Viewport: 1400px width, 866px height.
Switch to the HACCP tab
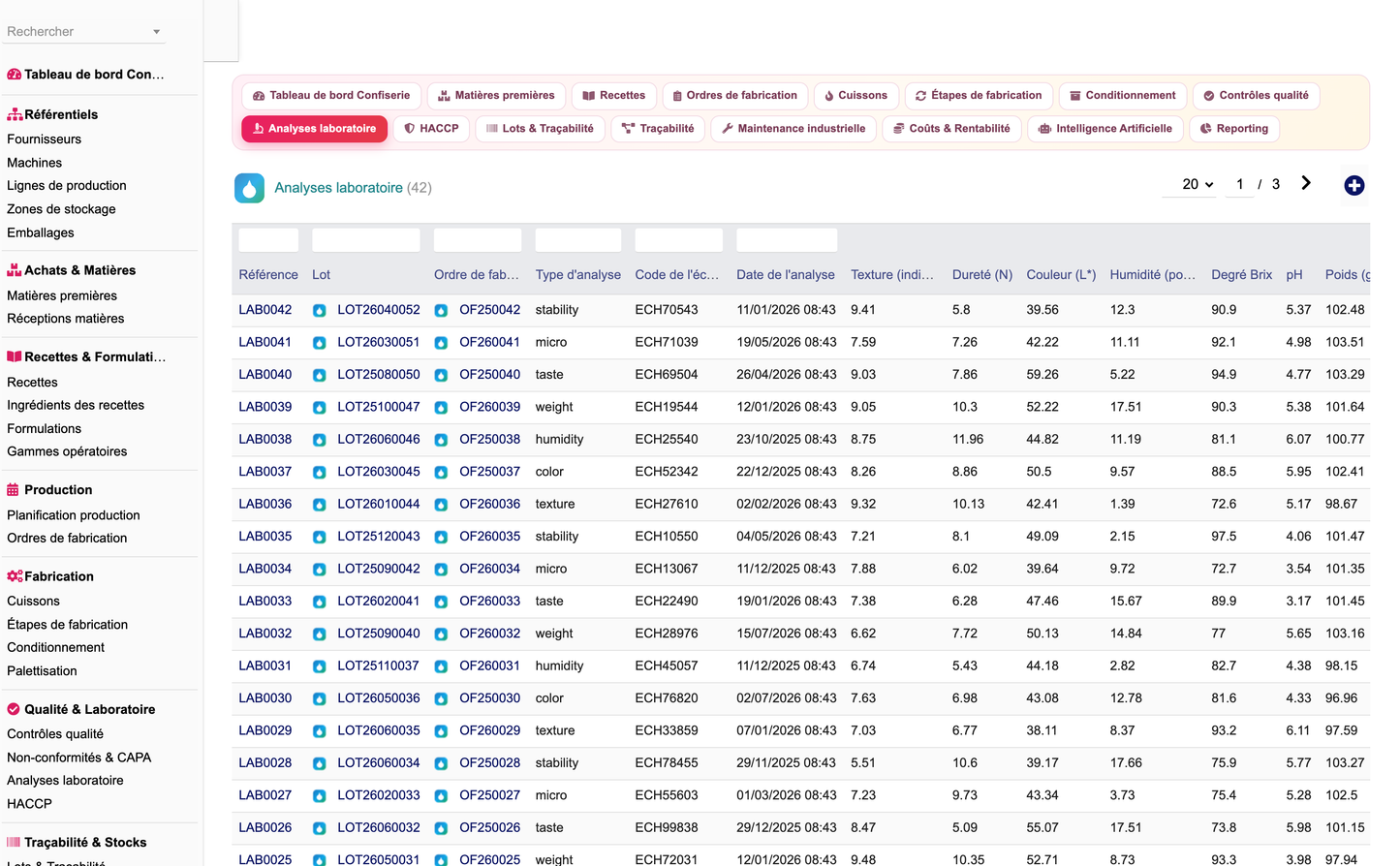click(x=431, y=128)
